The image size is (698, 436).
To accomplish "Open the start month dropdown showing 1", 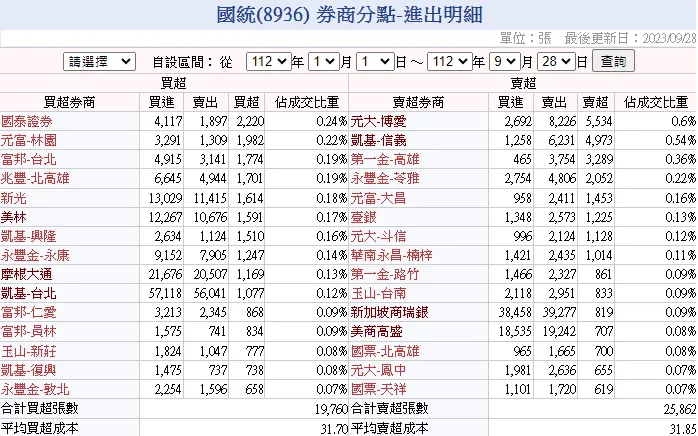I will click(x=324, y=61).
